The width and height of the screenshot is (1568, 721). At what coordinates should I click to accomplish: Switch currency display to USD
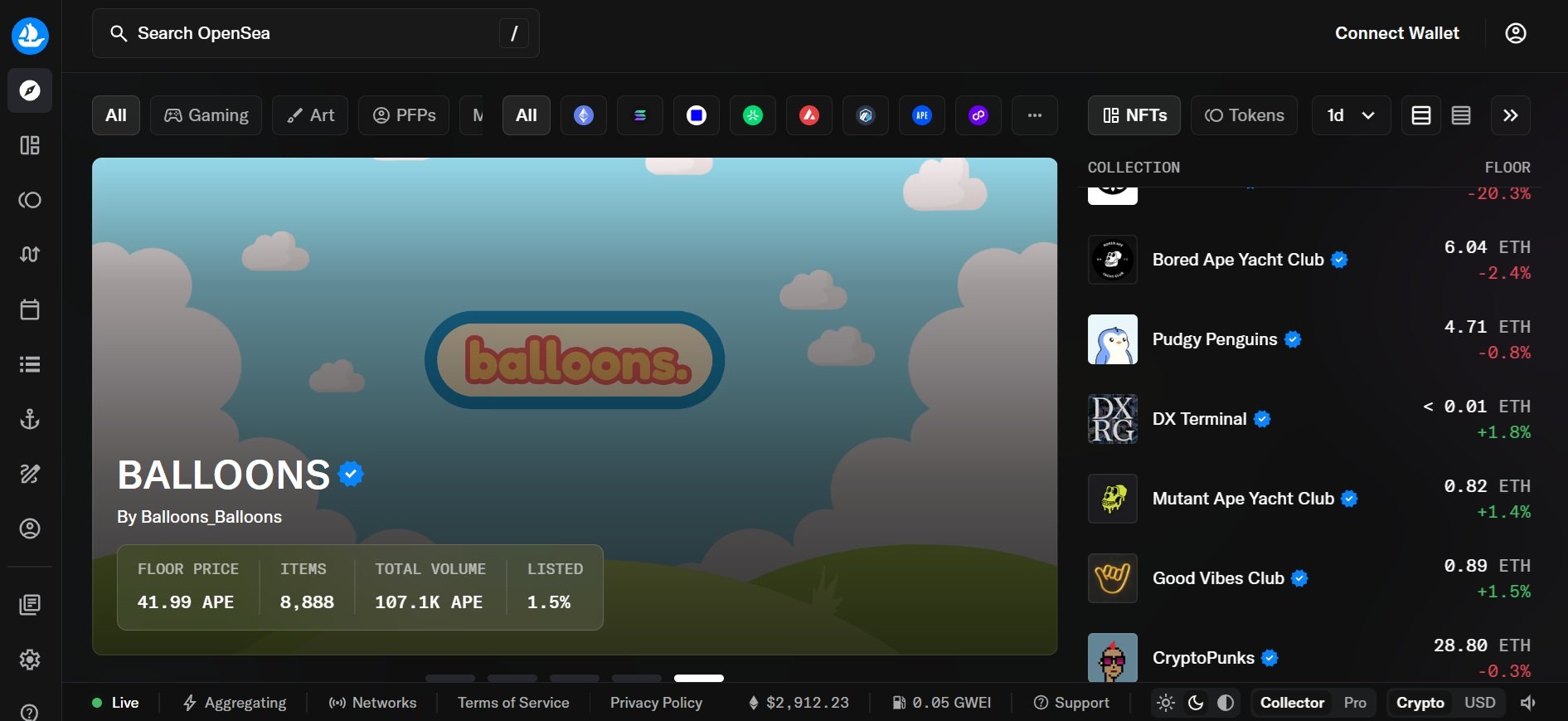pyautogui.click(x=1480, y=703)
